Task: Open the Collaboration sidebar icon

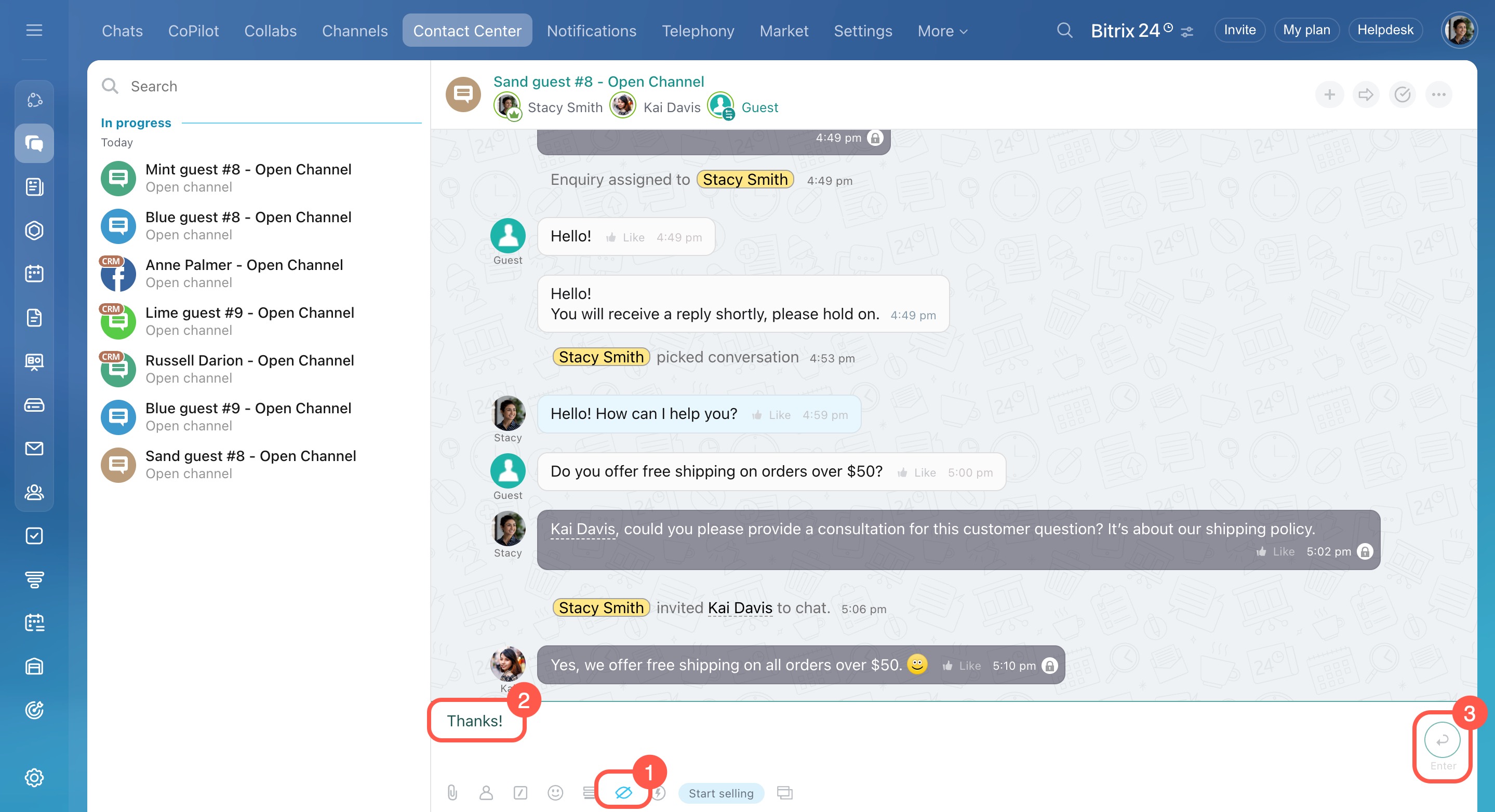Action: coord(34,100)
